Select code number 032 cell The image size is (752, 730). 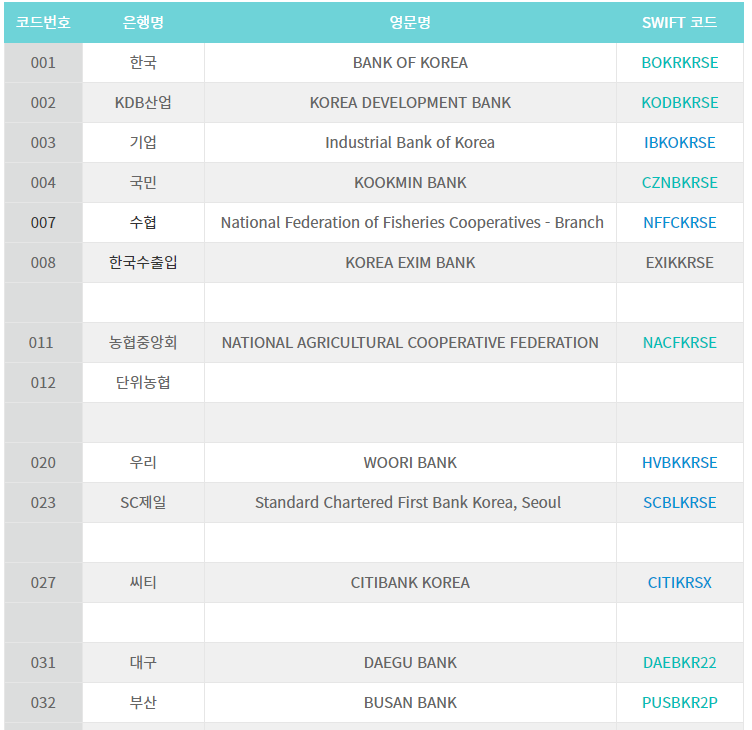pos(43,703)
